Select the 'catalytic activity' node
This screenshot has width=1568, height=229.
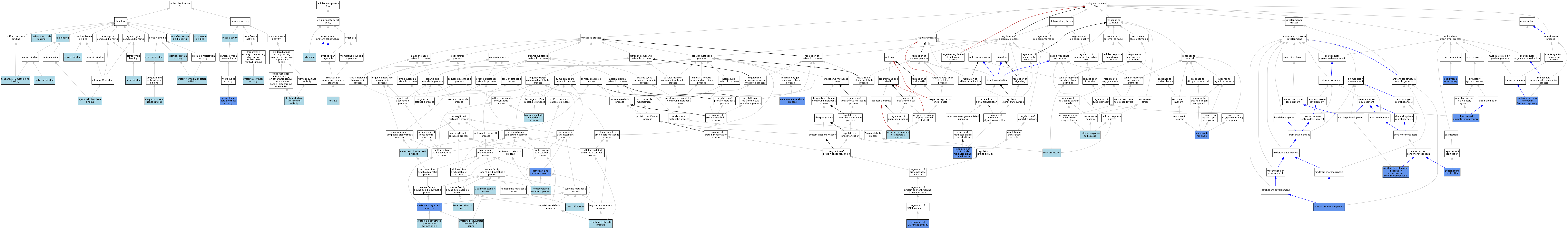click(241, 21)
